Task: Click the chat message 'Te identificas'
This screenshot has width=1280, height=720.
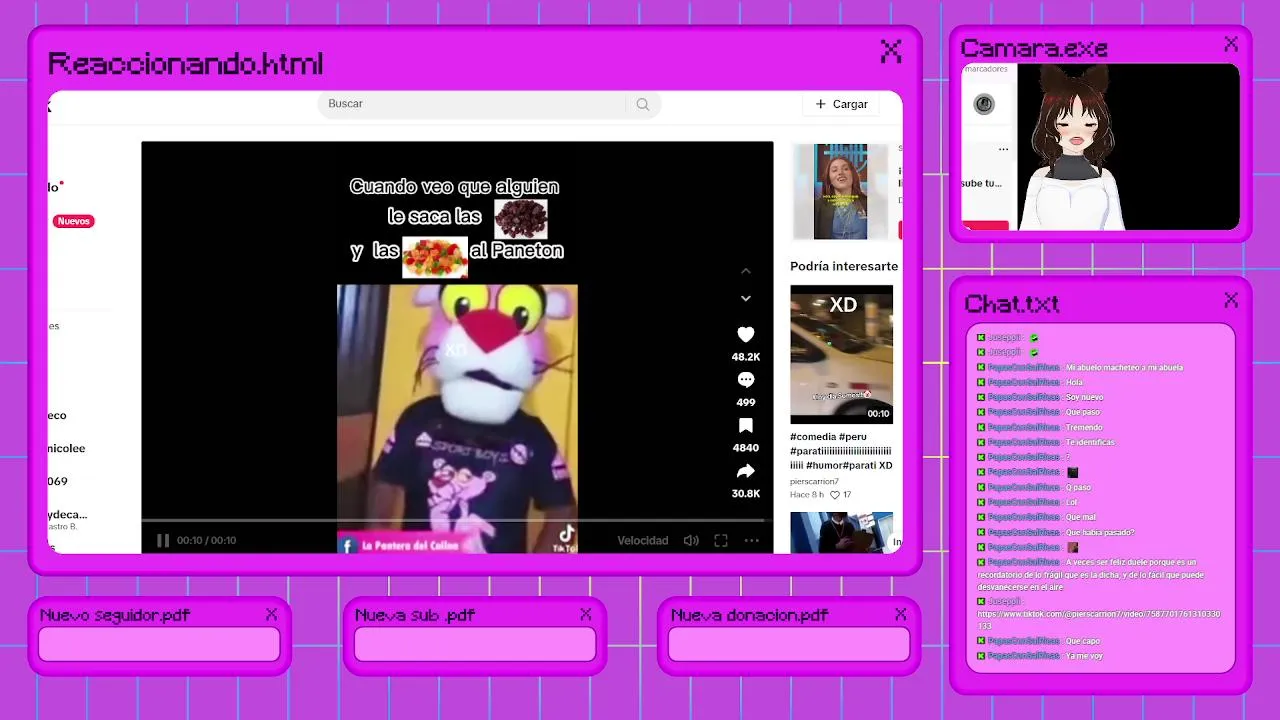Action: pyautogui.click(x=1090, y=442)
